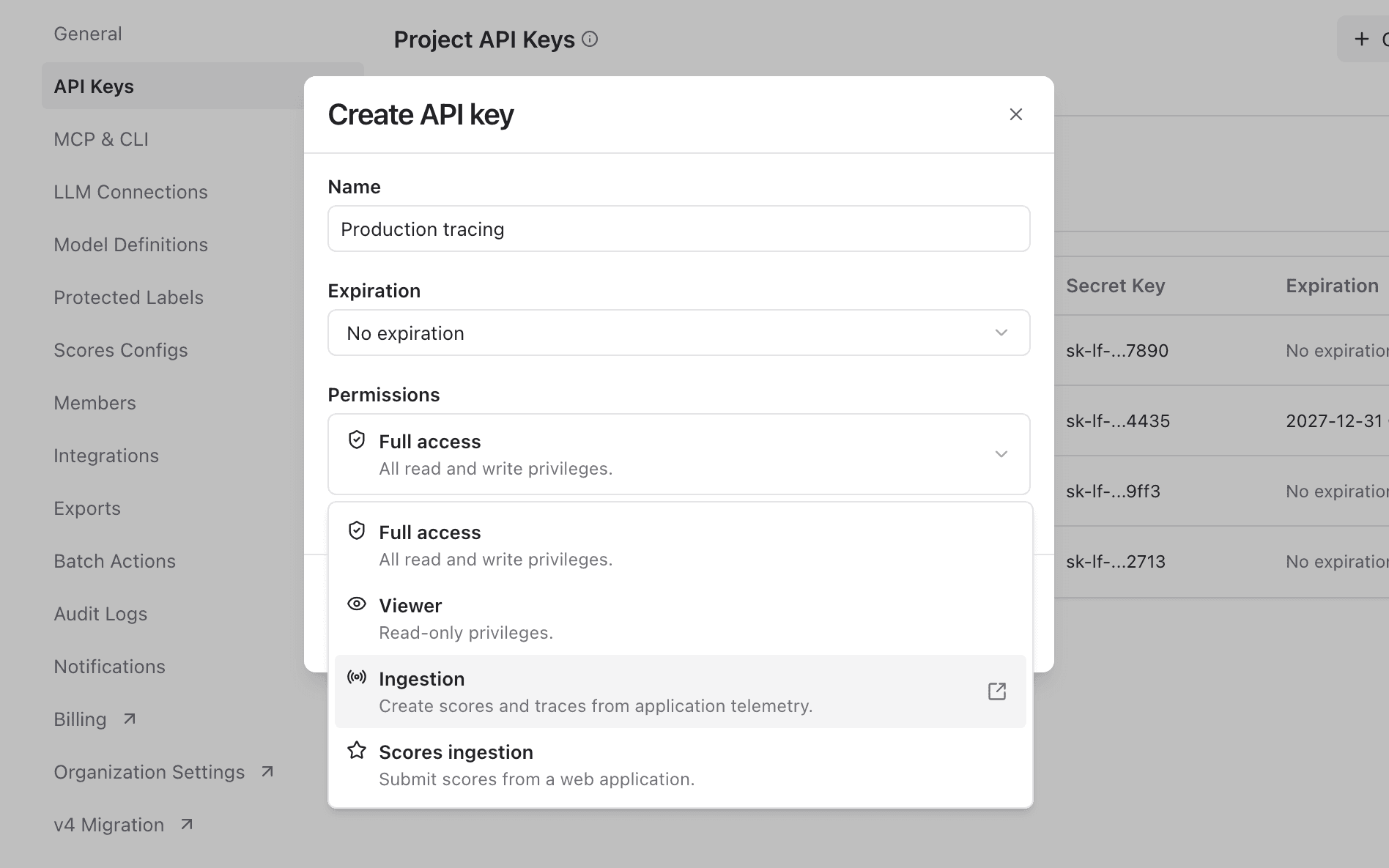Click the secret key sk-lf-...2713
The height and width of the screenshot is (868, 1389).
coord(1116,561)
